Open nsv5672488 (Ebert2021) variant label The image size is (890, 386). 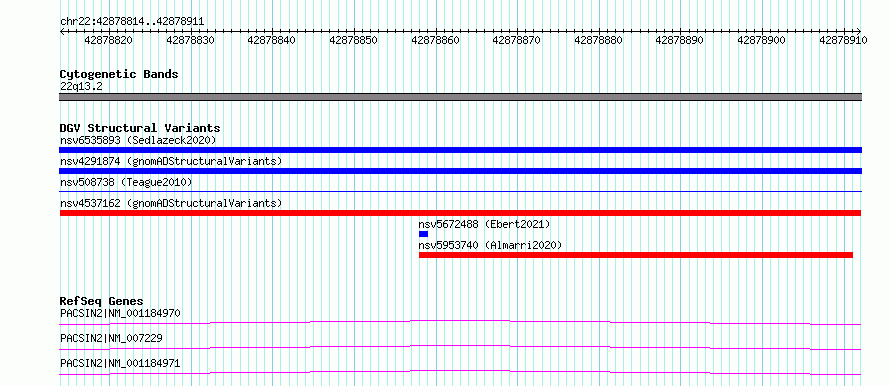point(484,224)
